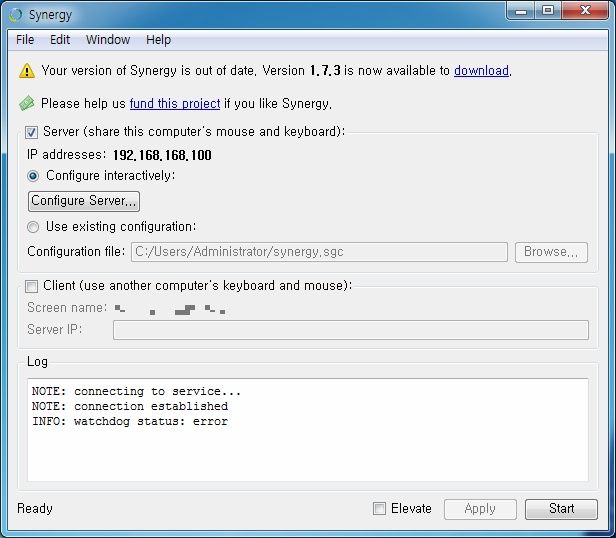
Task: Click the Configuration file path field
Action: pyautogui.click(x=319, y=252)
